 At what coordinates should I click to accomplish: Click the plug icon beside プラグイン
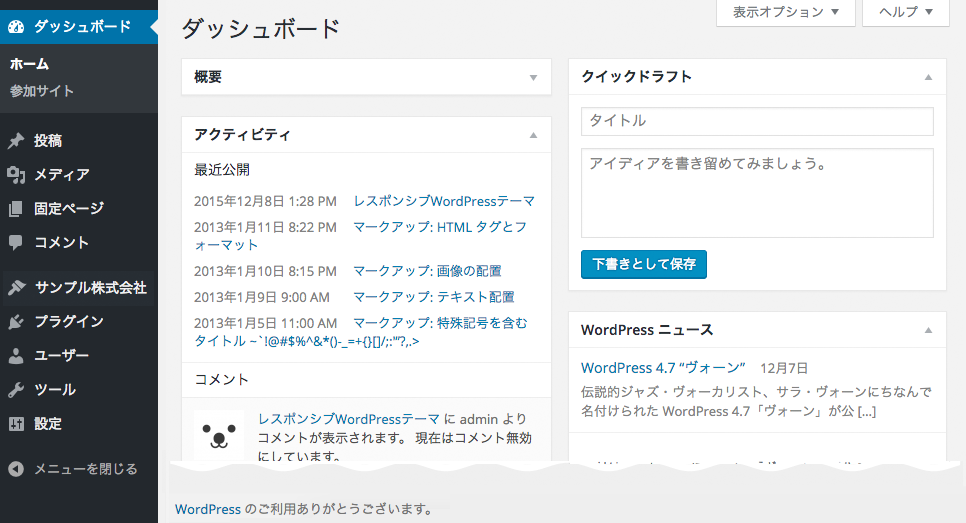[16, 322]
